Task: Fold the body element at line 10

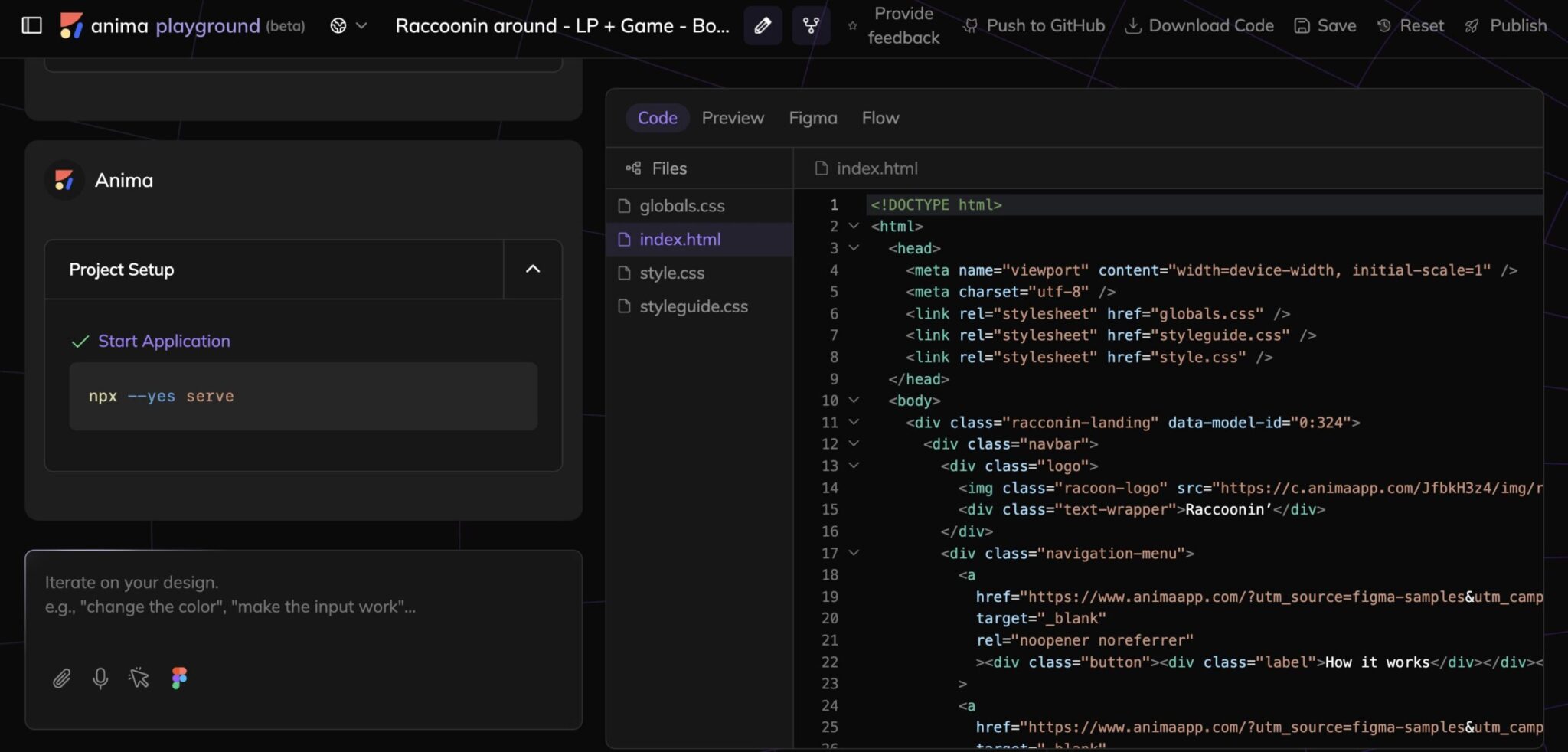Action: 854,400
